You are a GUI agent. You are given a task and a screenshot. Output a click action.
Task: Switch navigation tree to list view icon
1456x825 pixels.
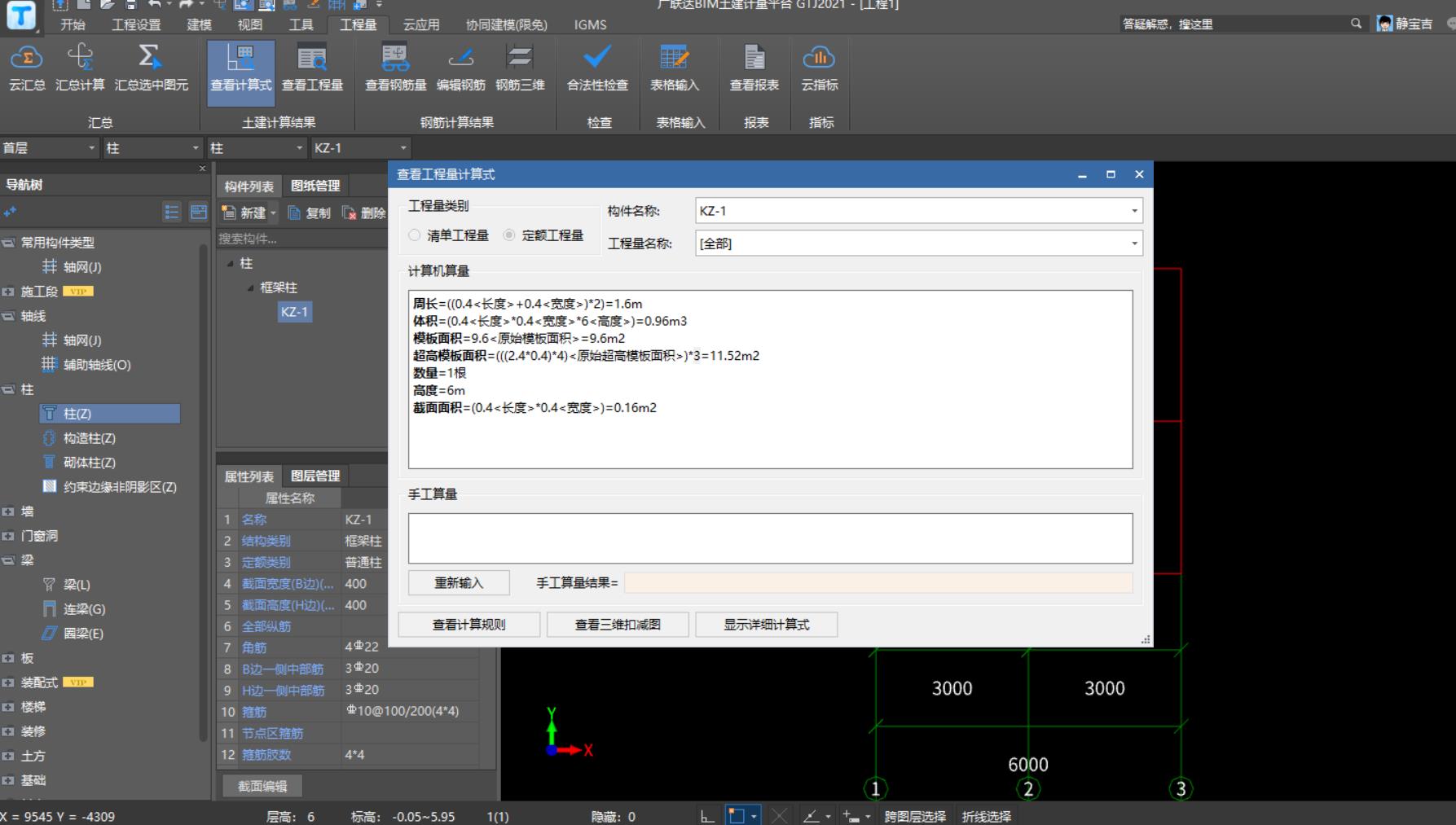pos(172,212)
